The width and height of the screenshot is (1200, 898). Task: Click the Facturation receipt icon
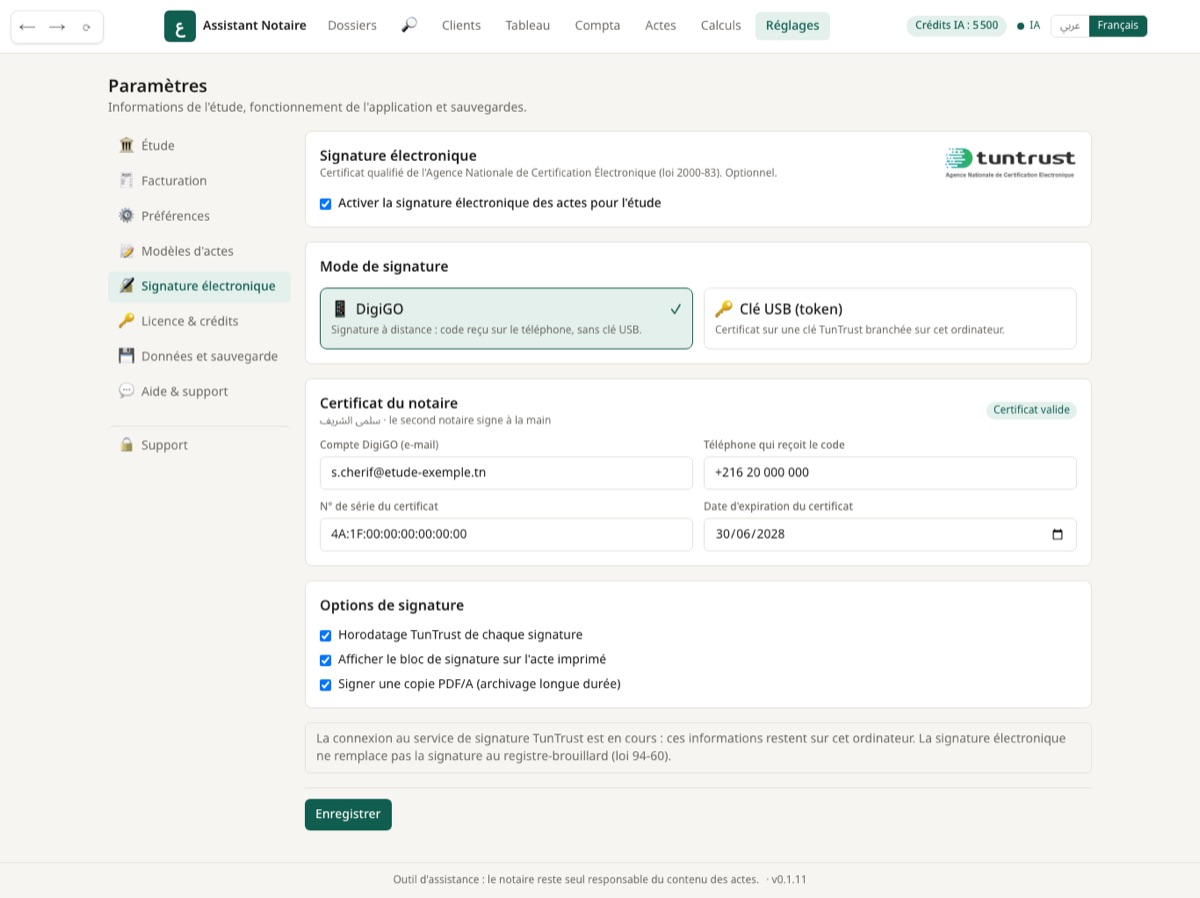click(126, 181)
